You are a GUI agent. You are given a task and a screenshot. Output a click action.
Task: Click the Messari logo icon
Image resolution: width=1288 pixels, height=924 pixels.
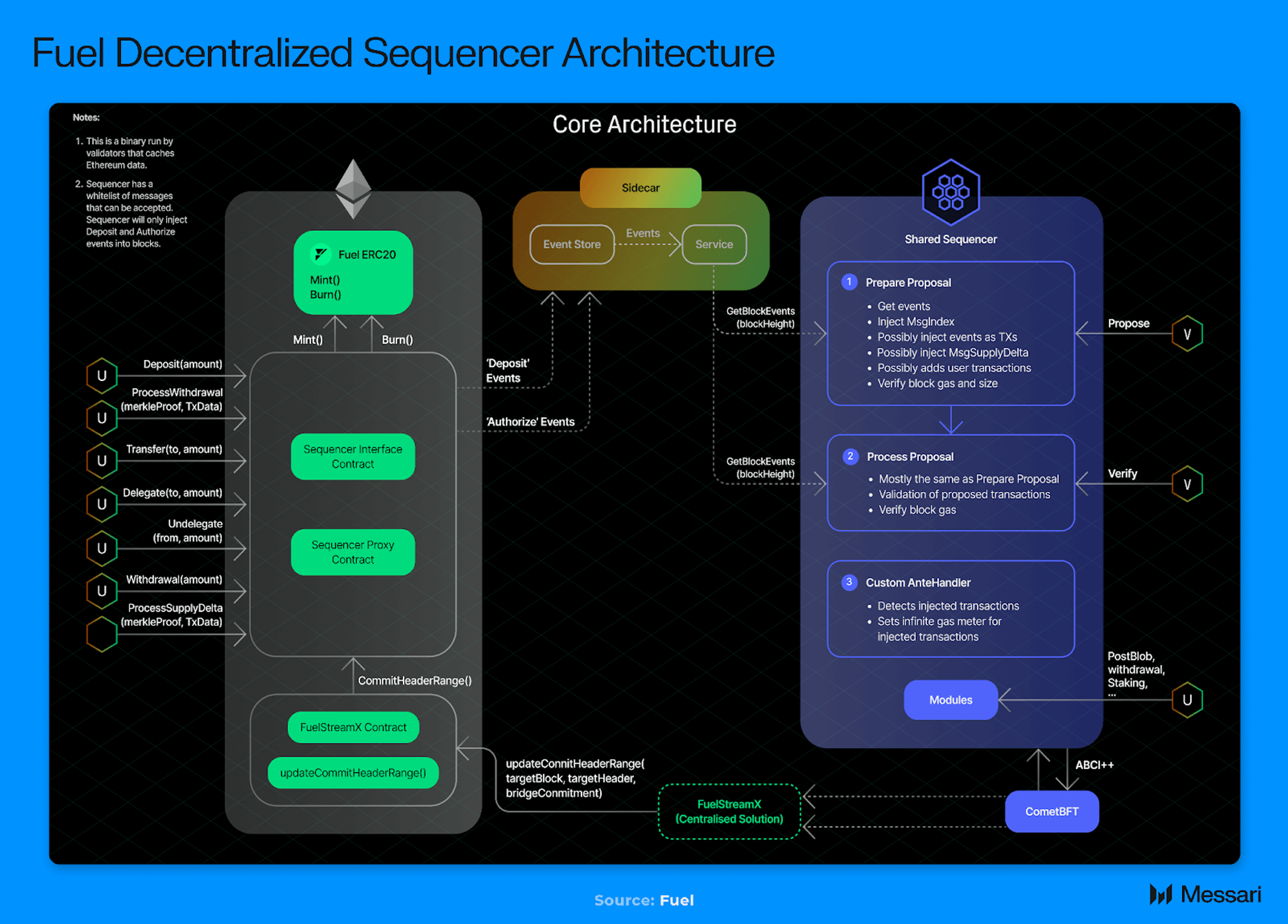pos(1161,894)
